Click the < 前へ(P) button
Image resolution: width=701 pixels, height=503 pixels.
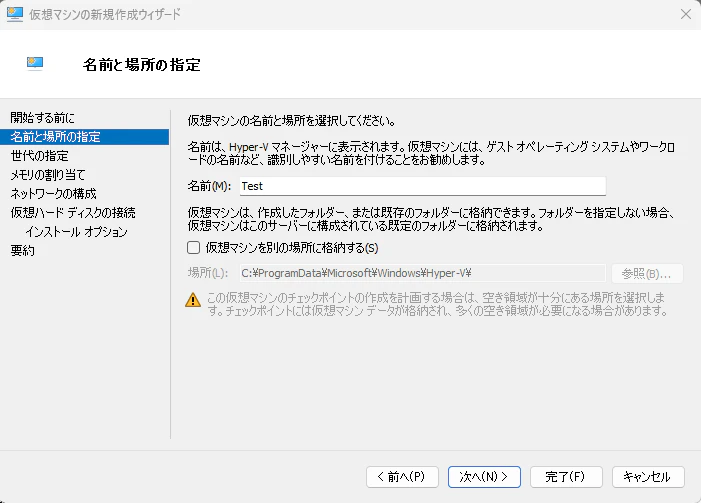click(402, 477)
